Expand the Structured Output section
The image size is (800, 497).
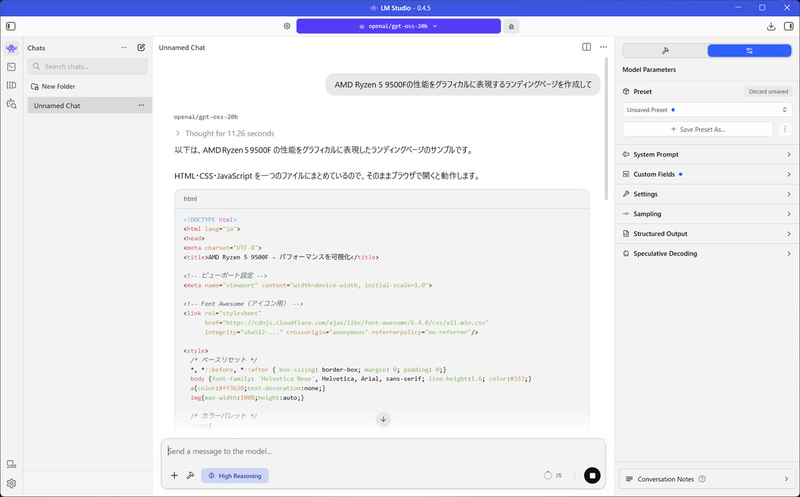coord(707,234)
